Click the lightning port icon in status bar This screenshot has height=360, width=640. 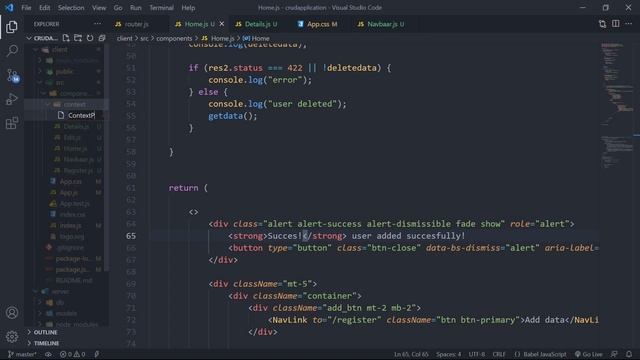click(97, 354)
